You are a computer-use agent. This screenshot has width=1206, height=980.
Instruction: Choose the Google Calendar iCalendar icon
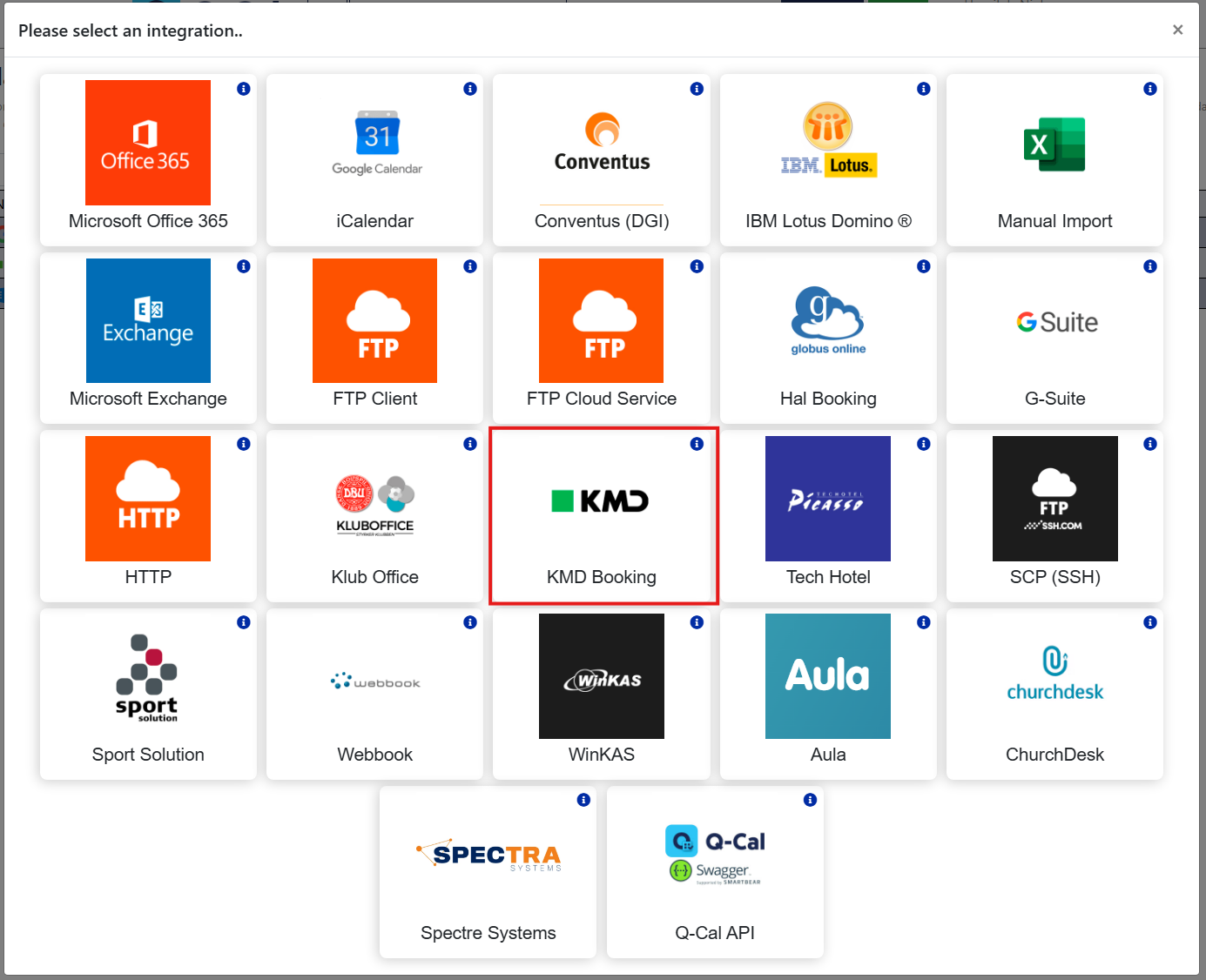pyautogui.click(x=375, y=144)
